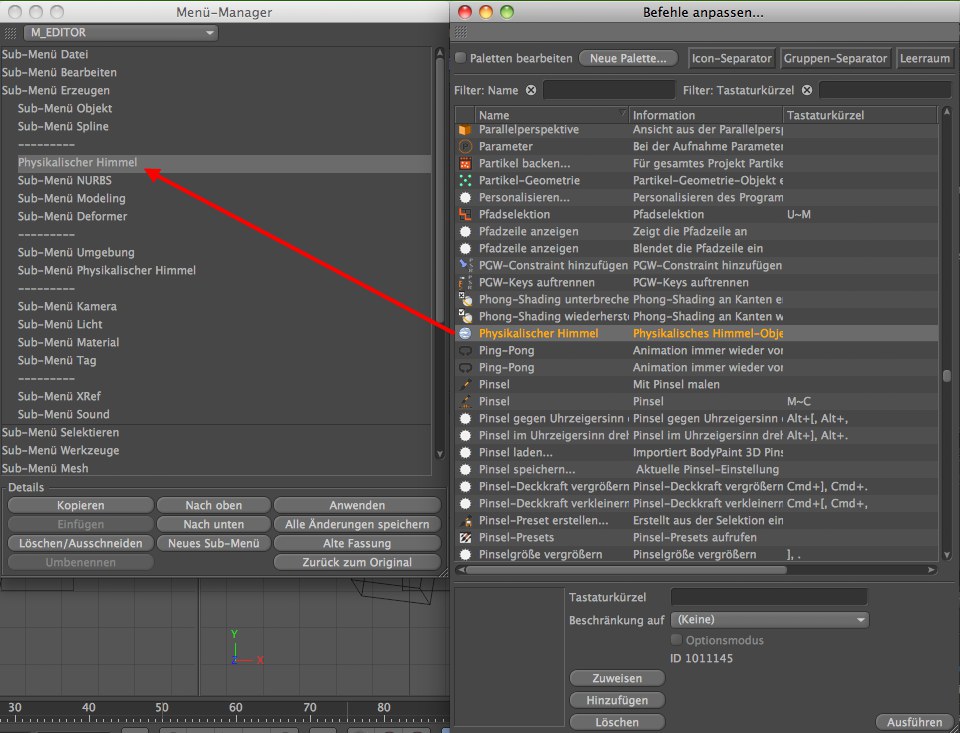Click the Partikel-Geometrie icon

click(465, 180)
